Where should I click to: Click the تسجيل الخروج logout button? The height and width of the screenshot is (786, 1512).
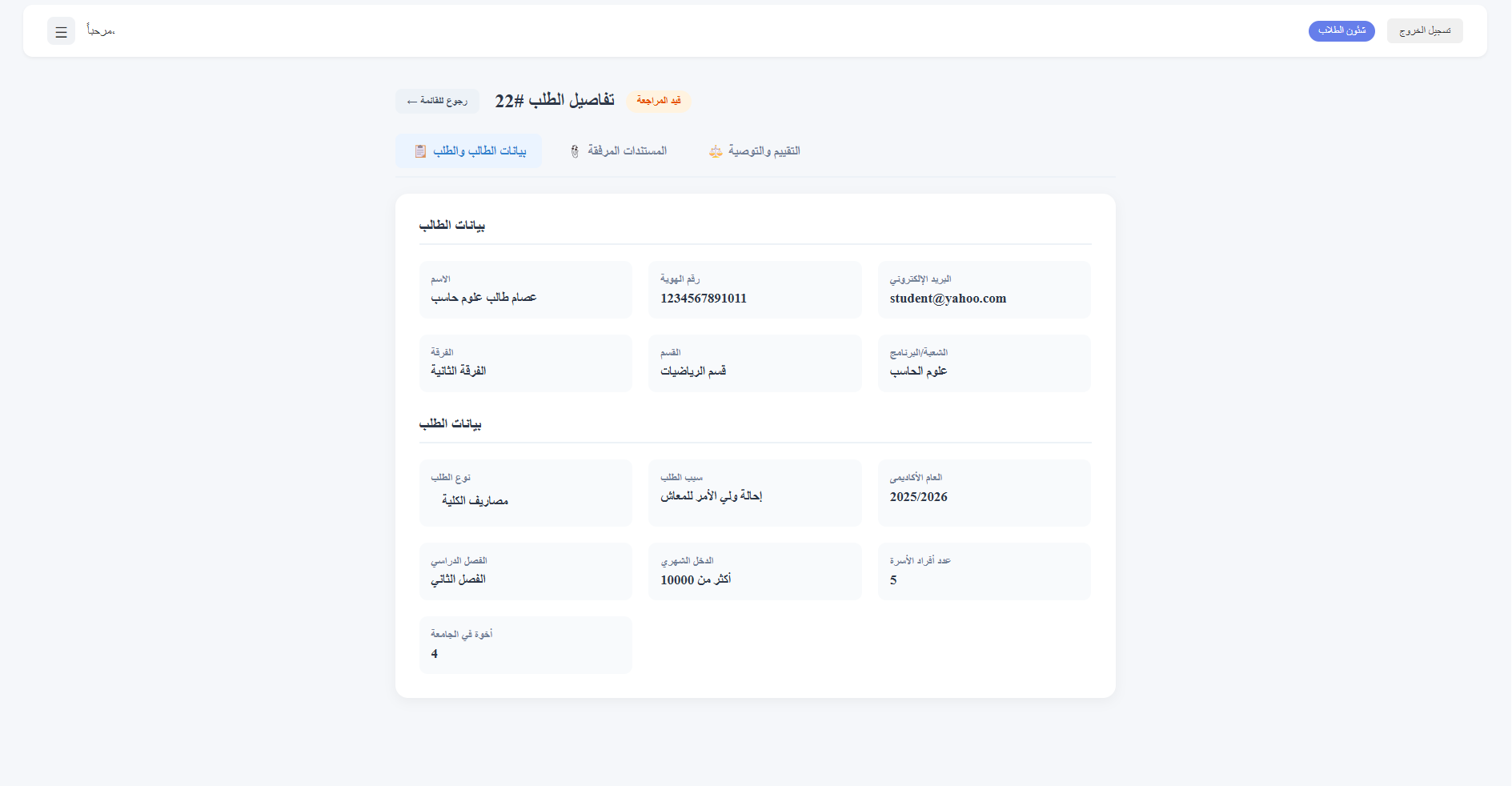[1424, 30]
